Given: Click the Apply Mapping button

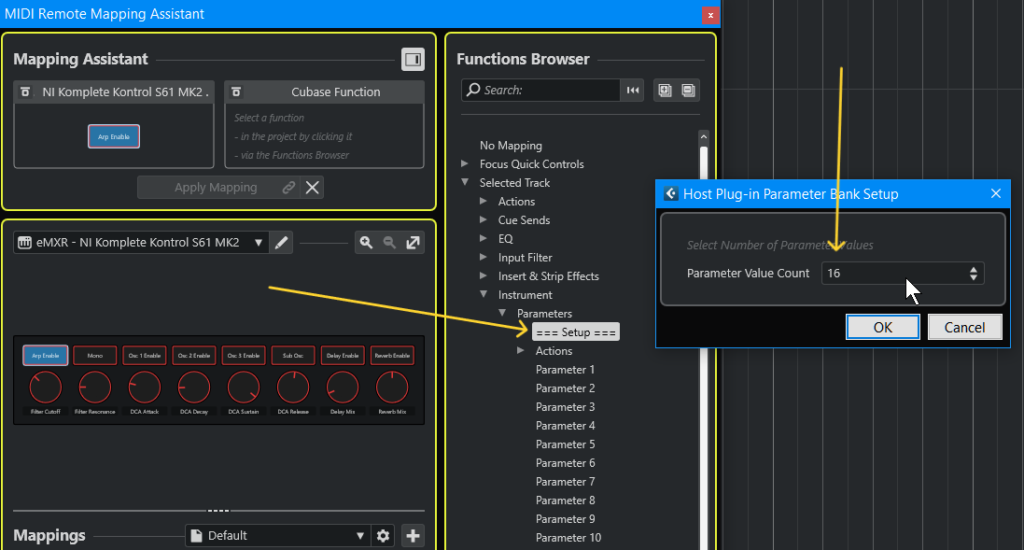Looking at the screenshot, I should 216,187.
